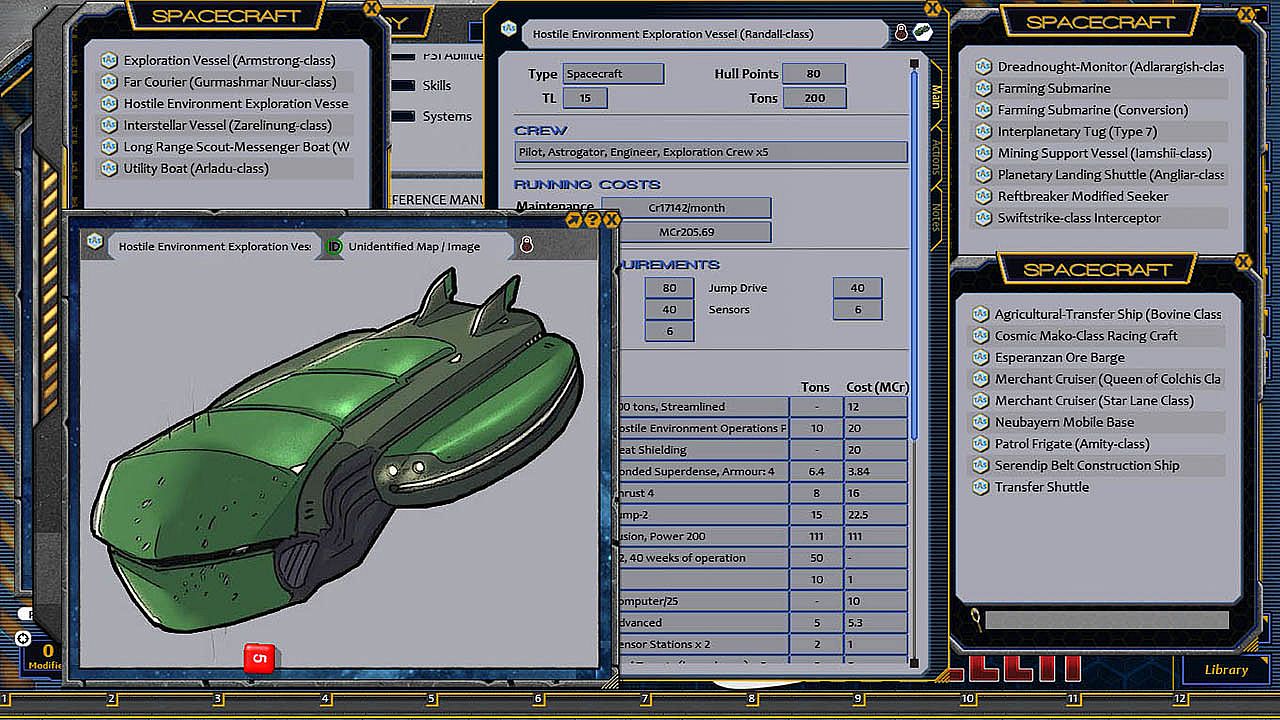Screen dimensions: 1280x720
Task: Open link icon beside Far Courier entry
Action: [x=108, y=82]
